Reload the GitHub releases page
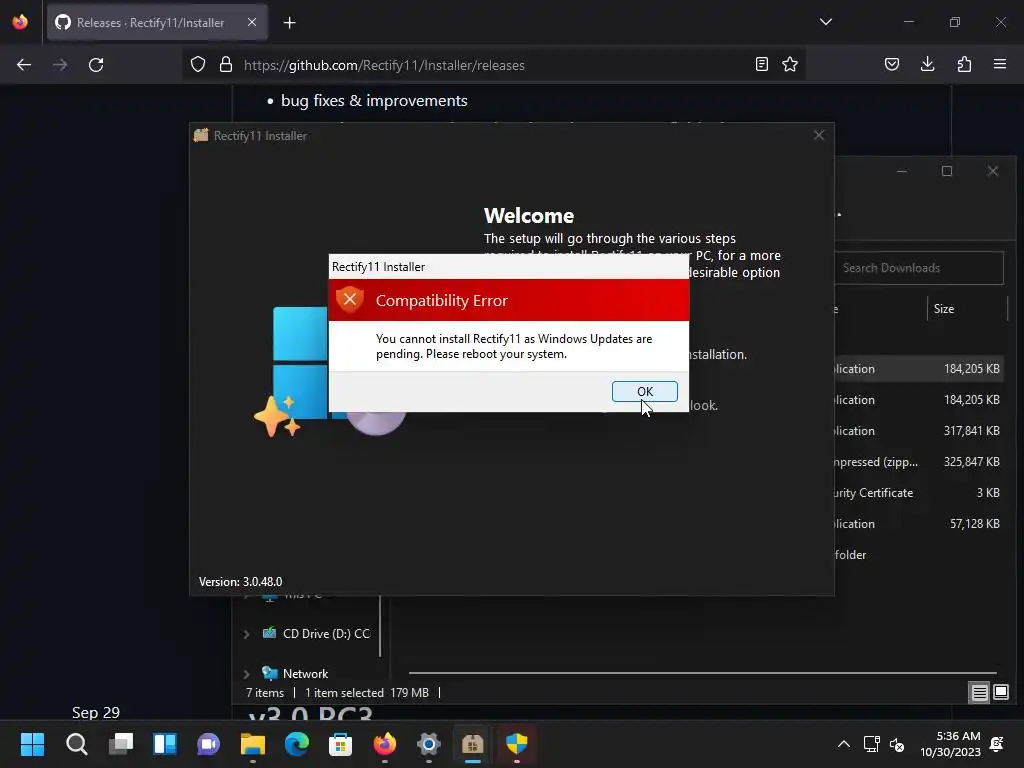The width and height of the screenshot is (1024, 768). 96,65
